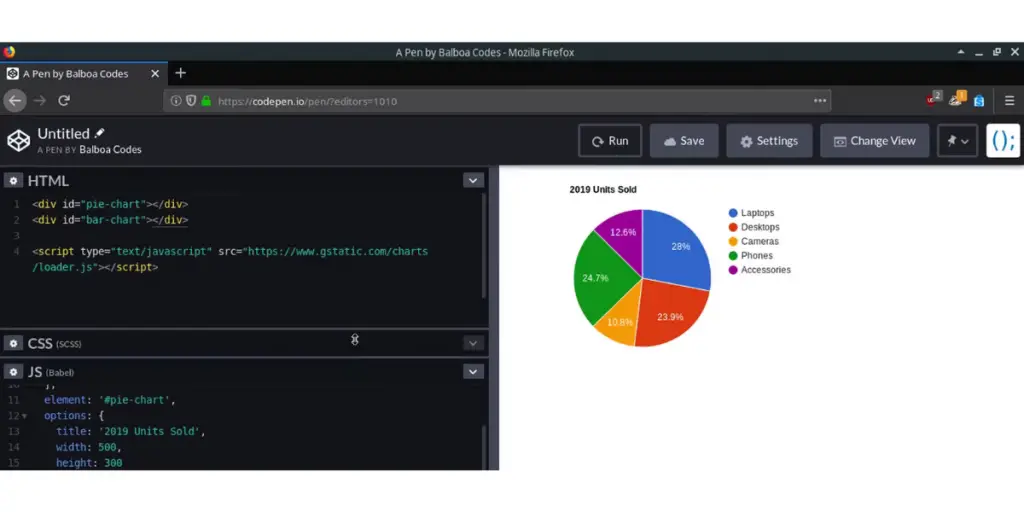1024x512 pixels.
Task: Click the blue S extension icon
Action: click(979, 101)
